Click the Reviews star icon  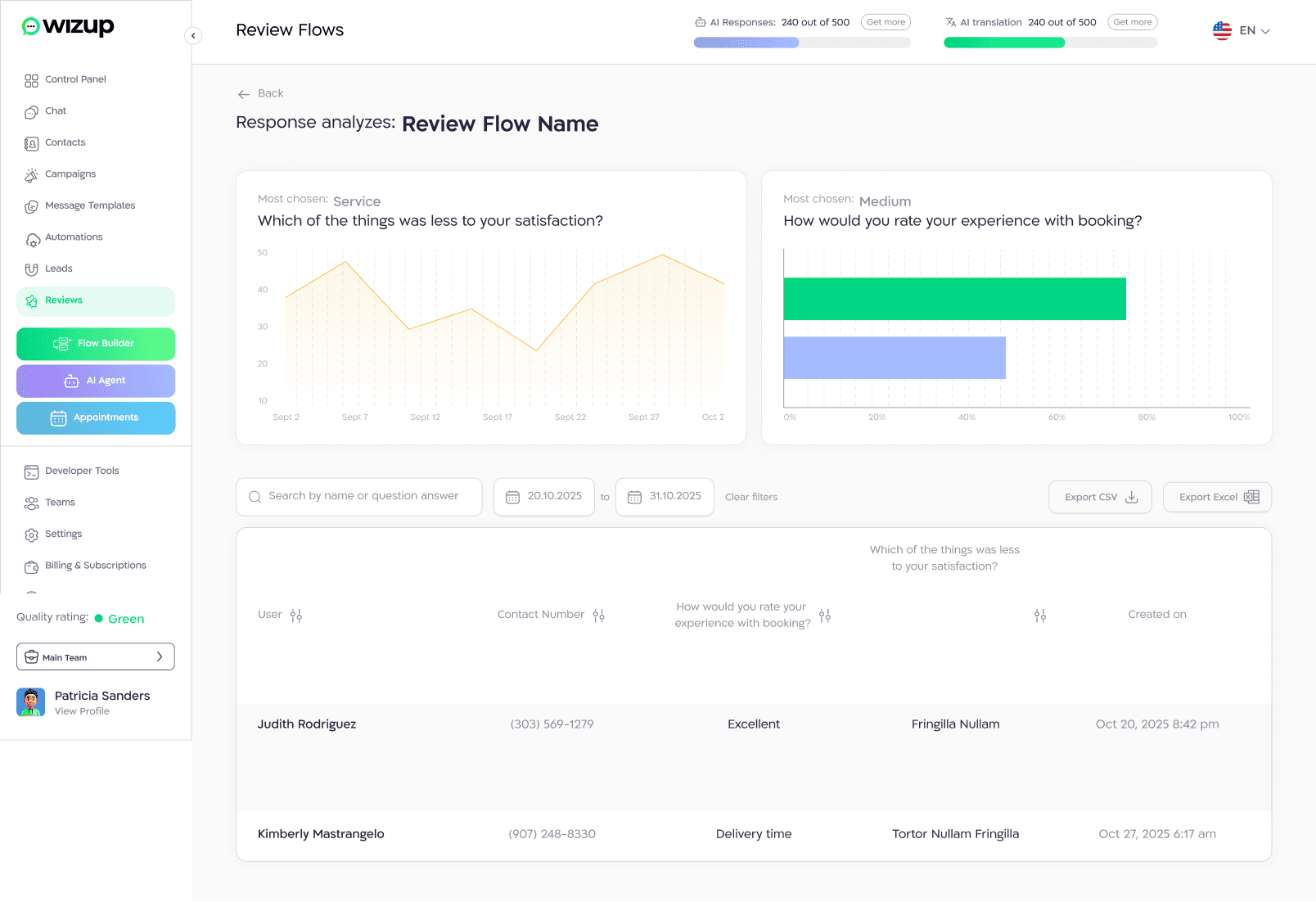[x=31, y=301]
